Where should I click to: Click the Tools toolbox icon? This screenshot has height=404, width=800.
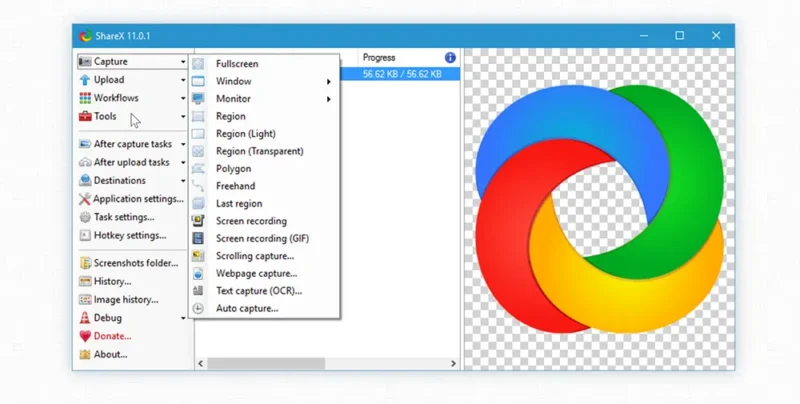point(85,116)
